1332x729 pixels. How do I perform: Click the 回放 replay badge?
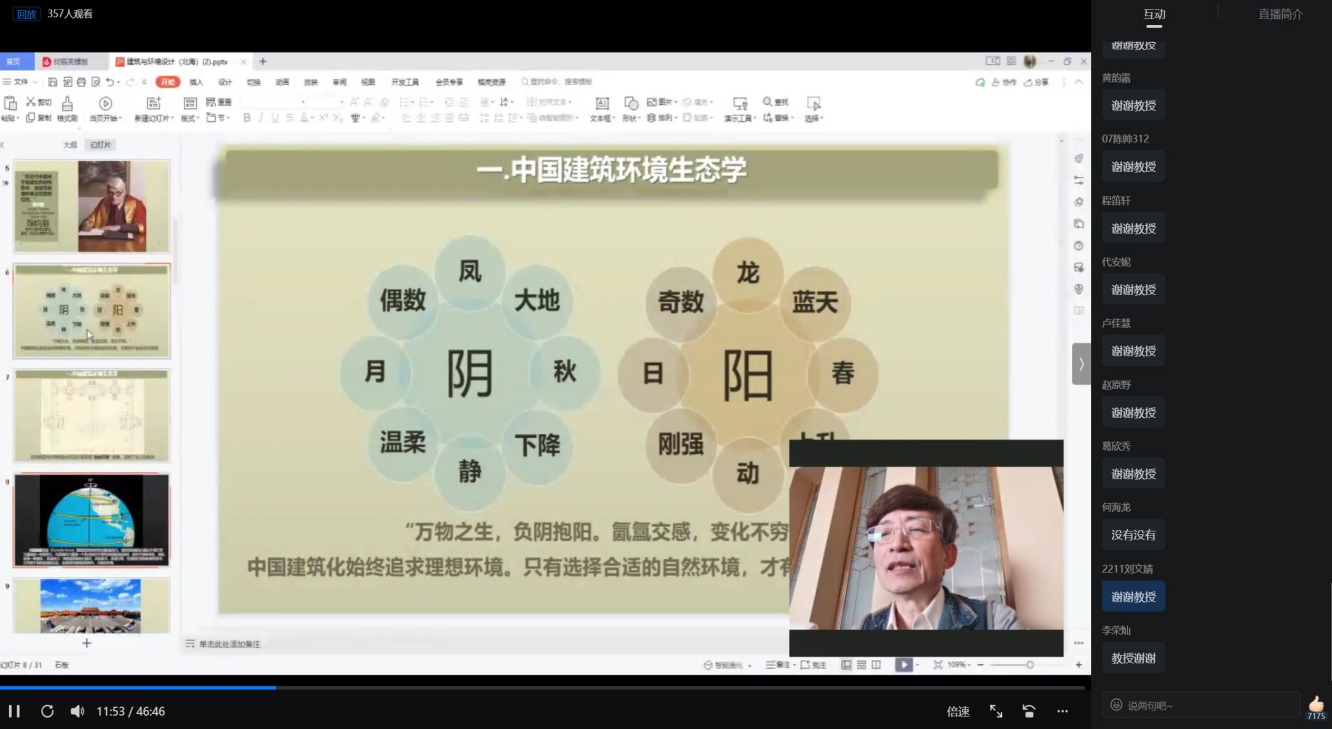point(26,14)
